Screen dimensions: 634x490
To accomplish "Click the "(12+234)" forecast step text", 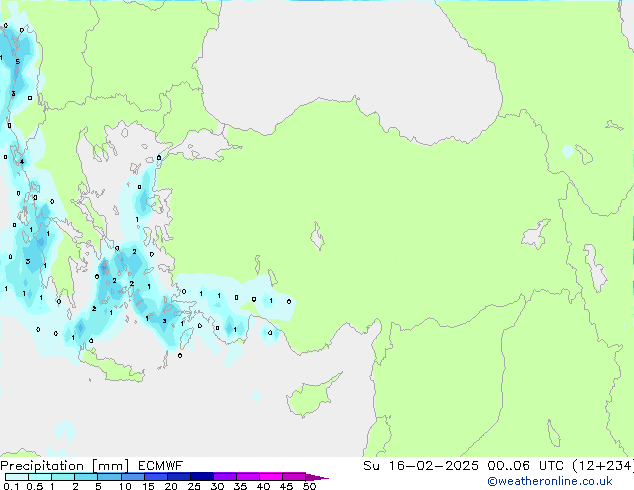I will tap(603, 466).
